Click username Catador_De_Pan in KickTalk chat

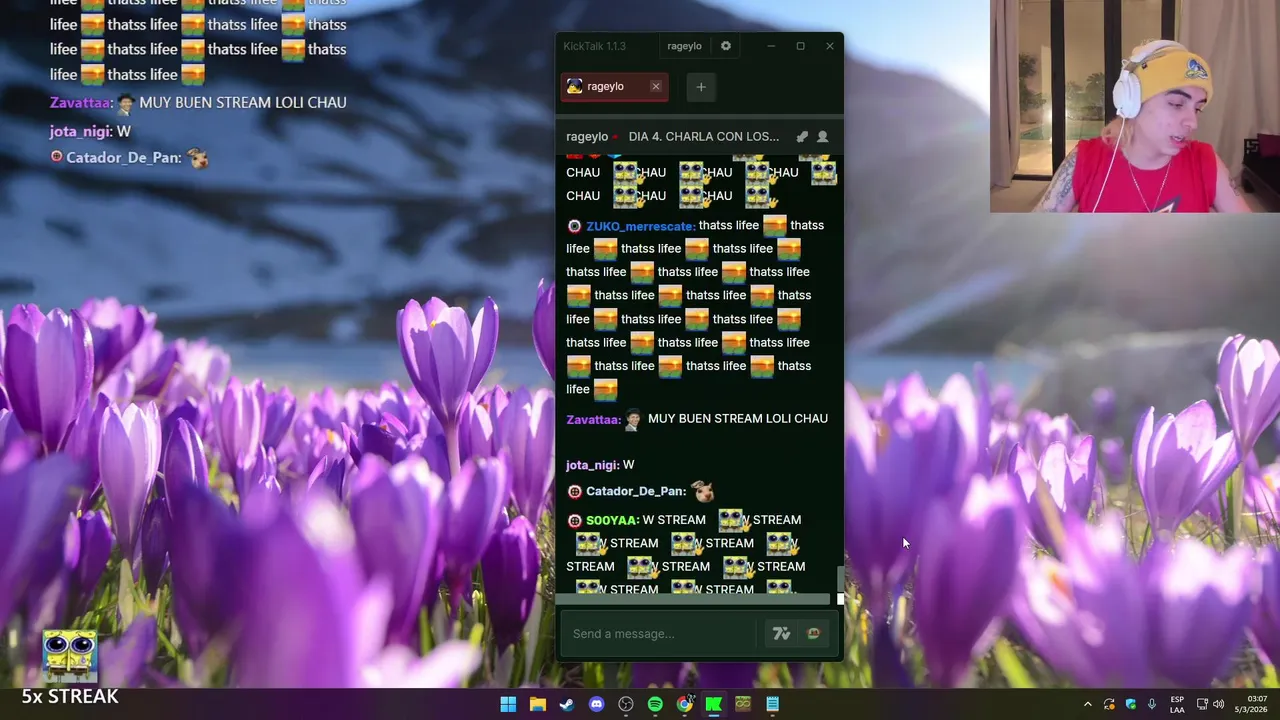click(636, 491)
